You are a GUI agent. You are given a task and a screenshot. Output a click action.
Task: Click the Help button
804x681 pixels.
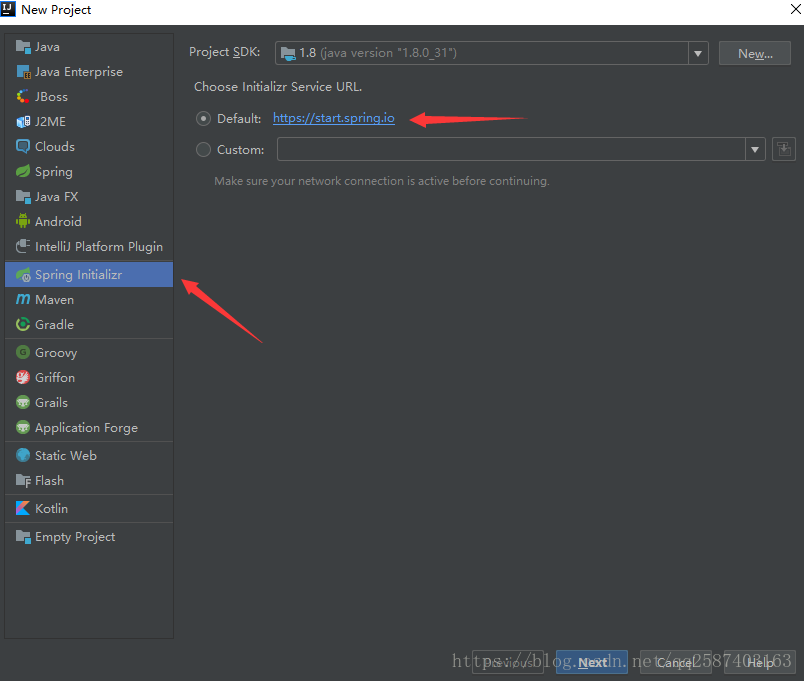pos(760,662)
